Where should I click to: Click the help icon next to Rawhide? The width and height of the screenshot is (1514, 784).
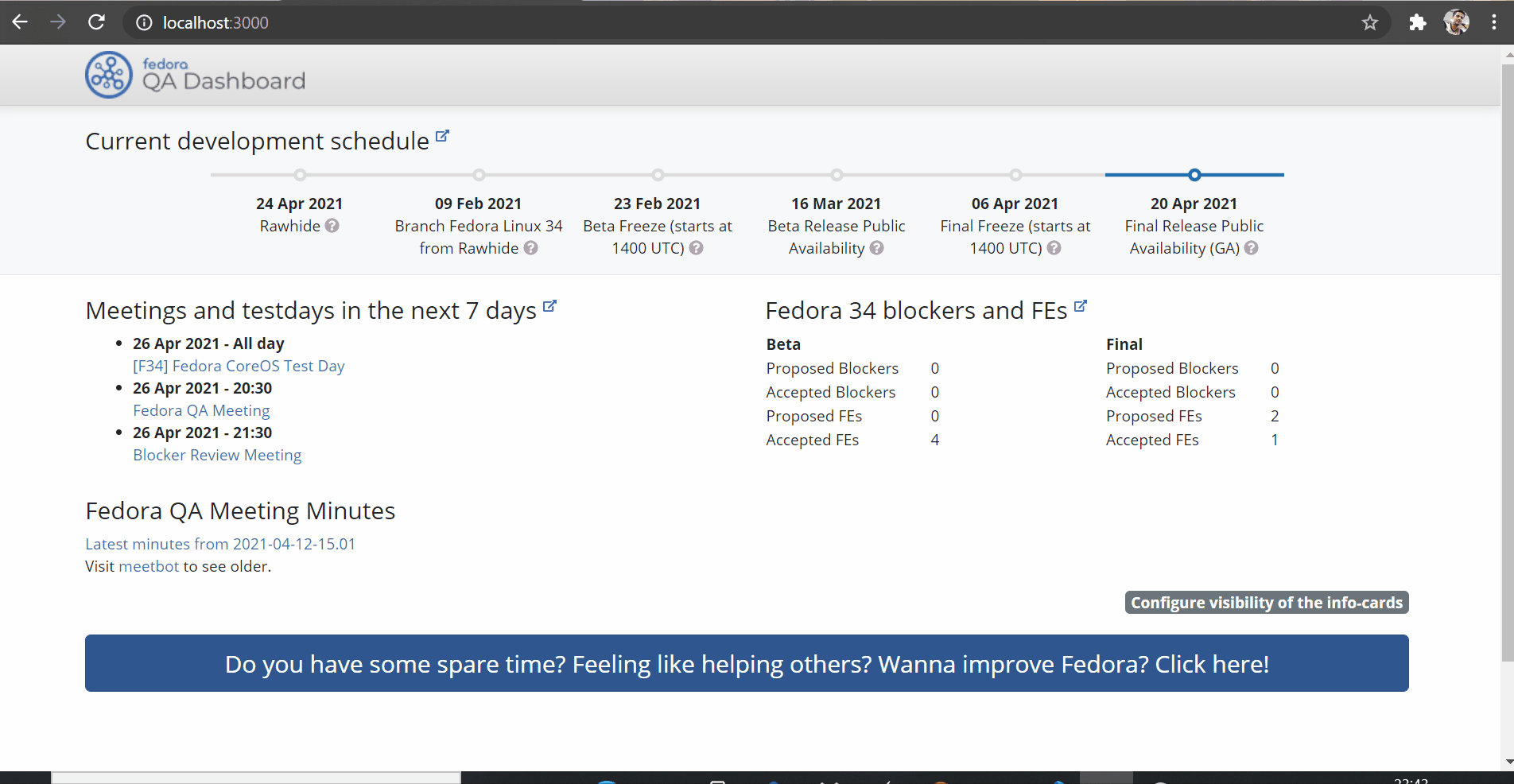point(332,226)
